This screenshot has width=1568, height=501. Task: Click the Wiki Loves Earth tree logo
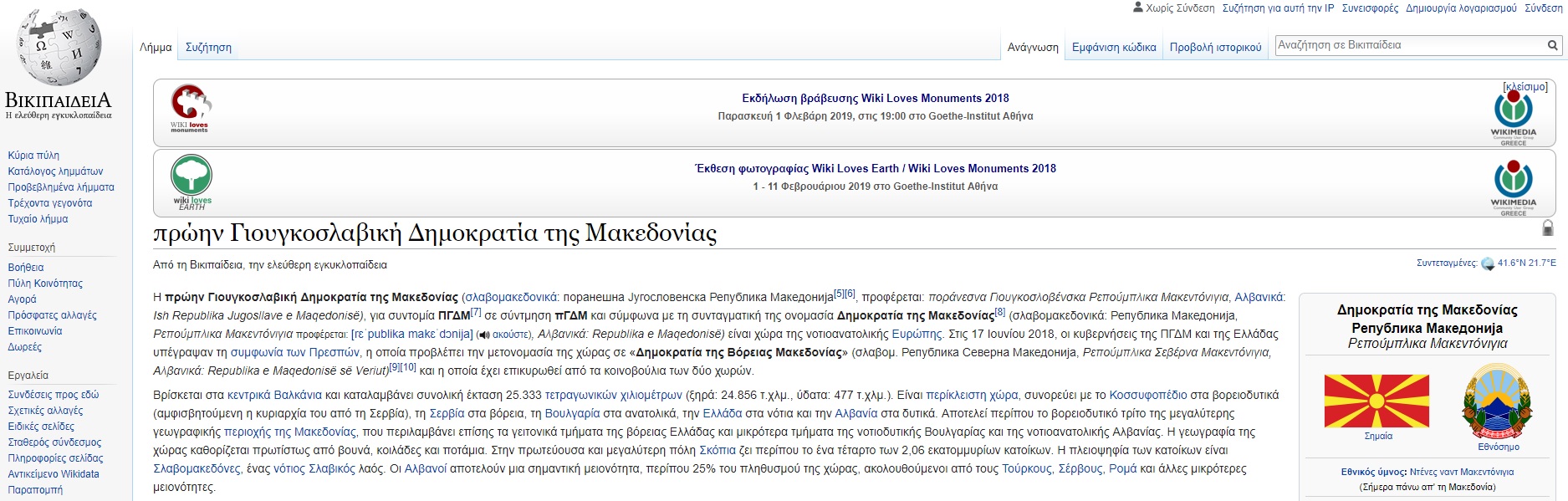pyautogui.click(x=192, y=180)
